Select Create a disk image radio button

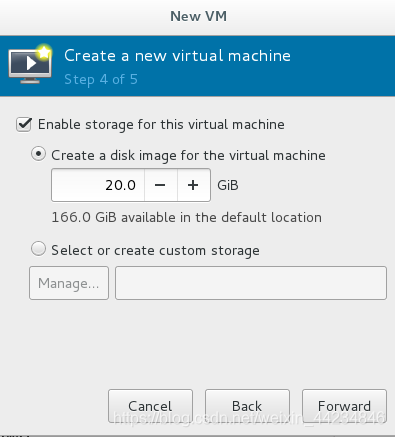(x=38, y=154)
